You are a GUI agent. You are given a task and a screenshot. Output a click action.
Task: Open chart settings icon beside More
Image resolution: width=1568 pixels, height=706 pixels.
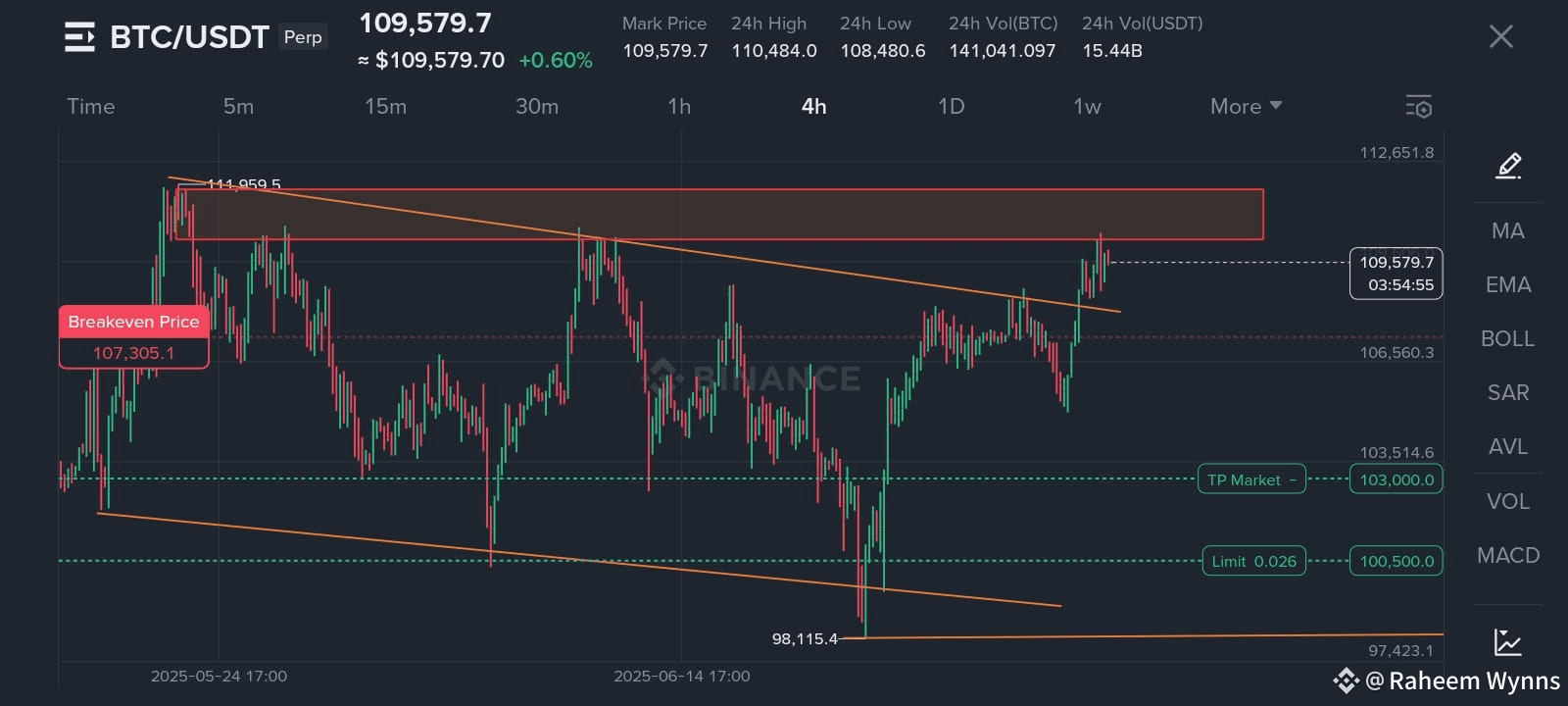[x=1419, y=107]
